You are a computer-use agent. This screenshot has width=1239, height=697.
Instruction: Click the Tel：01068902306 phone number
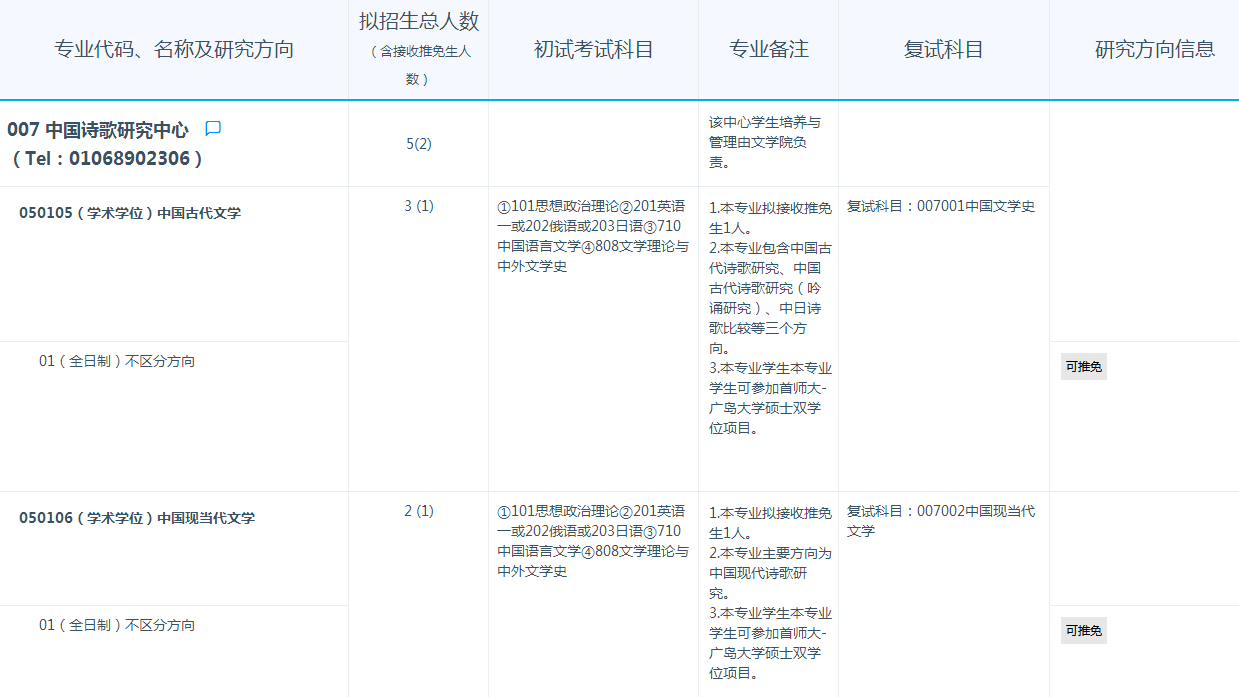click(x=108, y=158)
